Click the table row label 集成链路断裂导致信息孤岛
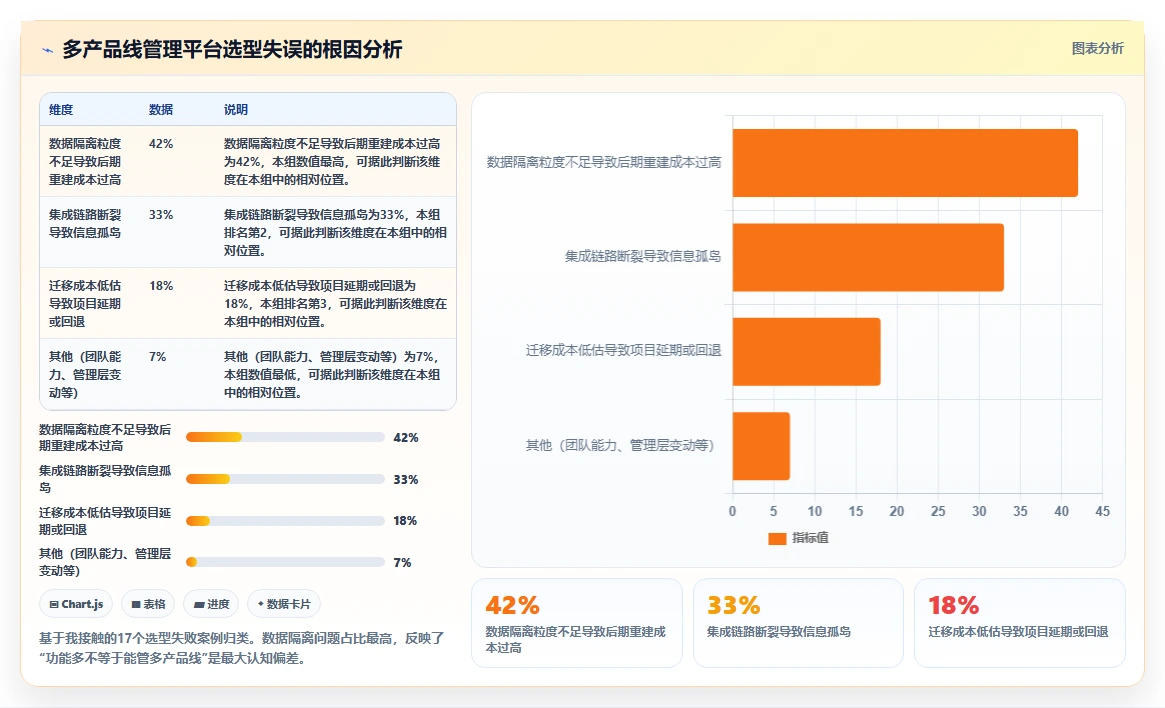The height and width of the screenshot is (708, 1165). click(85, 224)
